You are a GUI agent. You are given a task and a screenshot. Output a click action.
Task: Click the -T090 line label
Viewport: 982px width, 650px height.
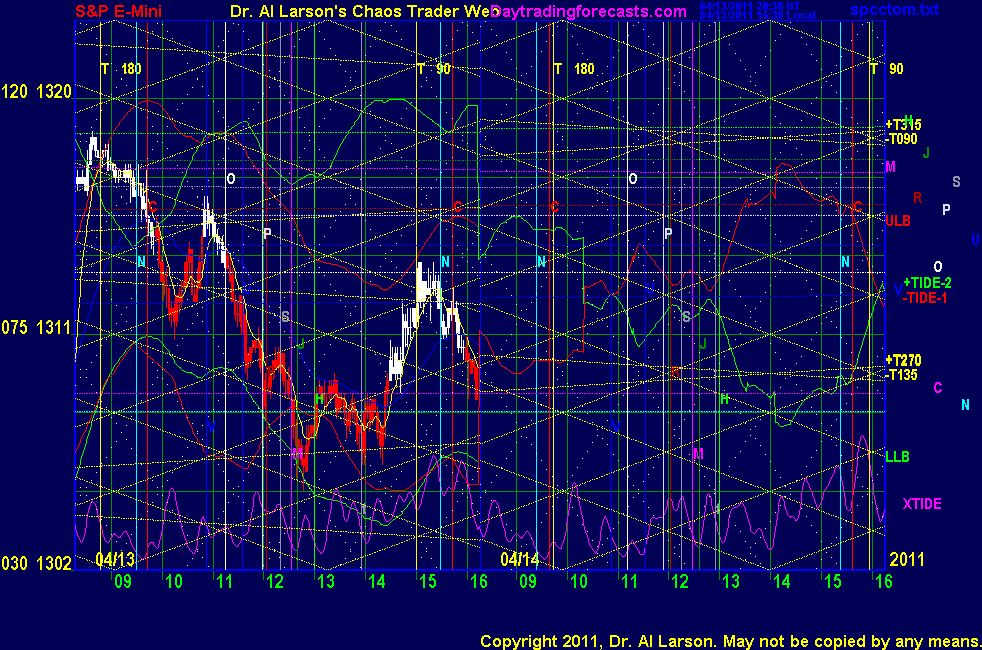(902, 139)
